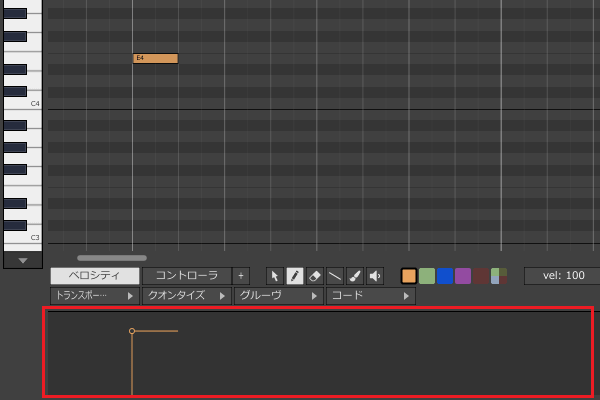Pick the purple note color swatch
The height and width of the screenshot is (400, 600).
(x=463, y=276)
